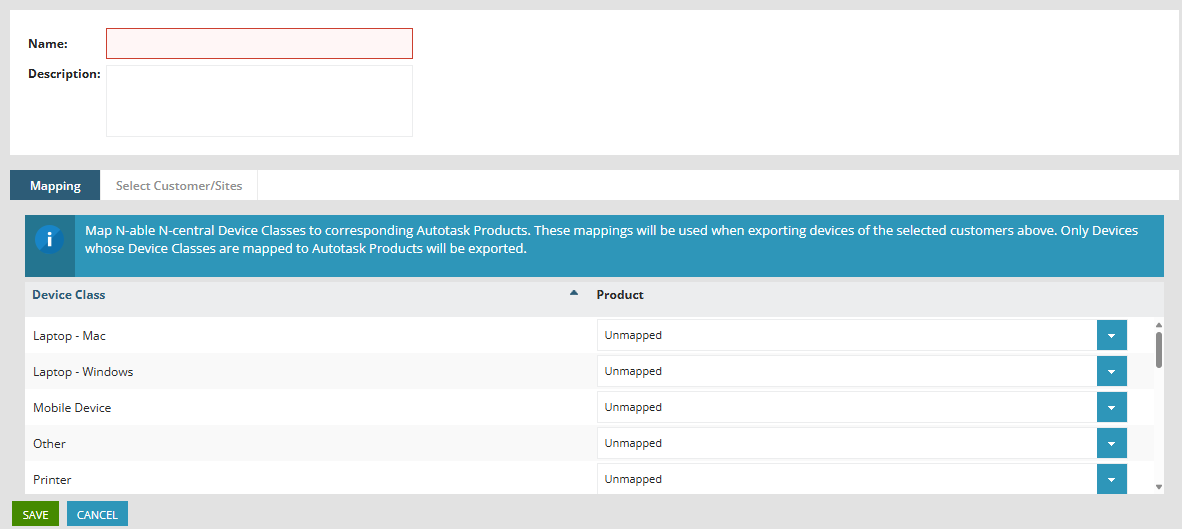Open the Select Customer/Sites tab

coord(179,186)
